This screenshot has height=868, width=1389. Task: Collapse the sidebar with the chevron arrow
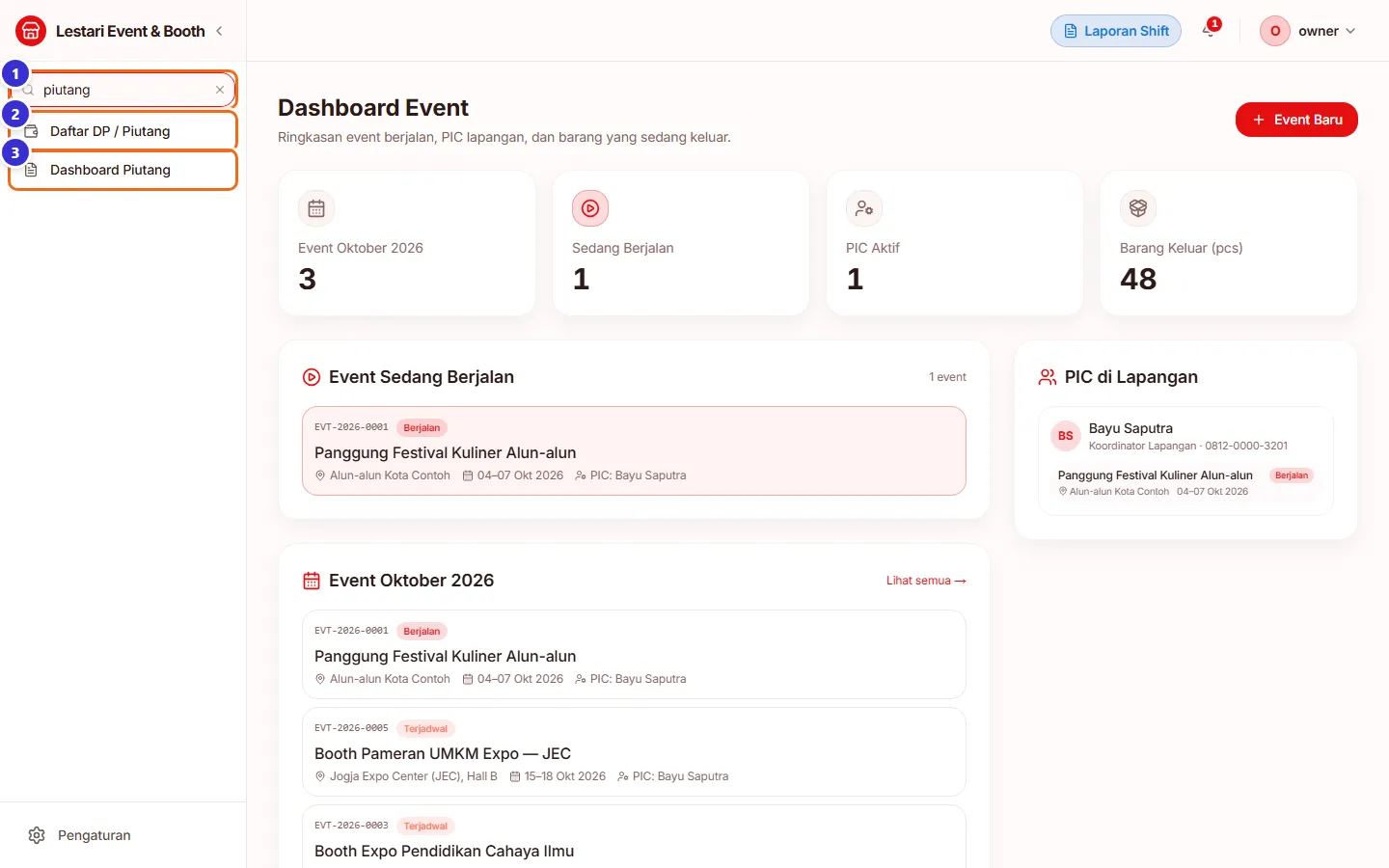pyautogui.click(x=220, y=31)
